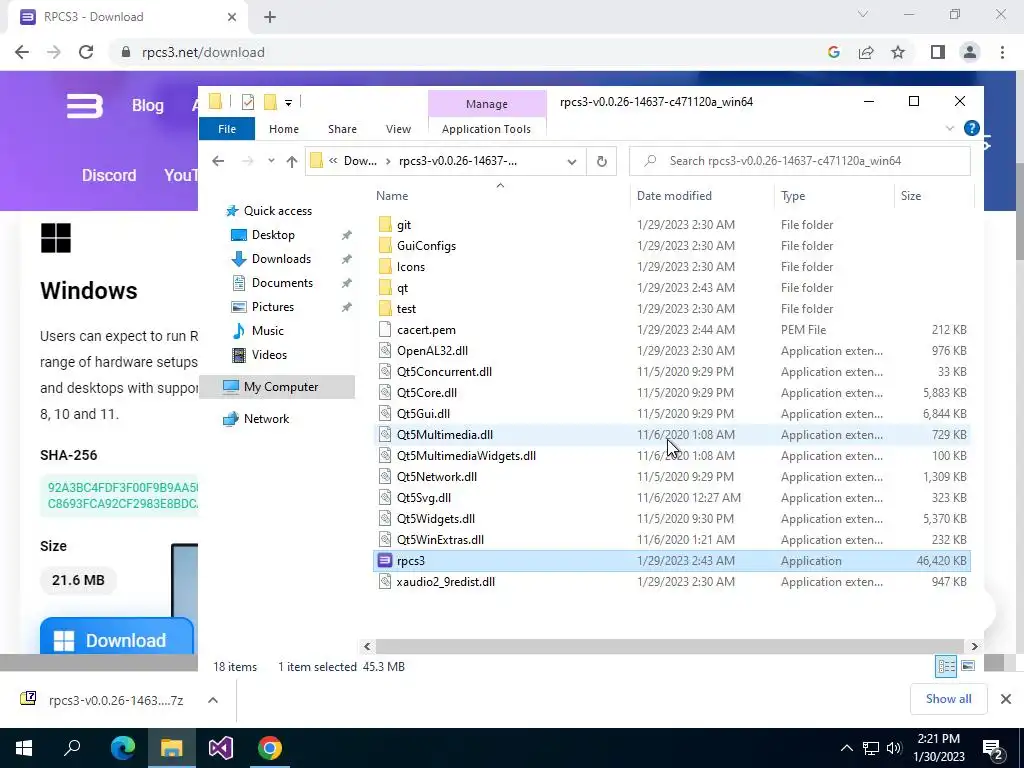Screen dimensions: 1024x768
Task: Open the Application Tools tab
Action: coord(487,129)
